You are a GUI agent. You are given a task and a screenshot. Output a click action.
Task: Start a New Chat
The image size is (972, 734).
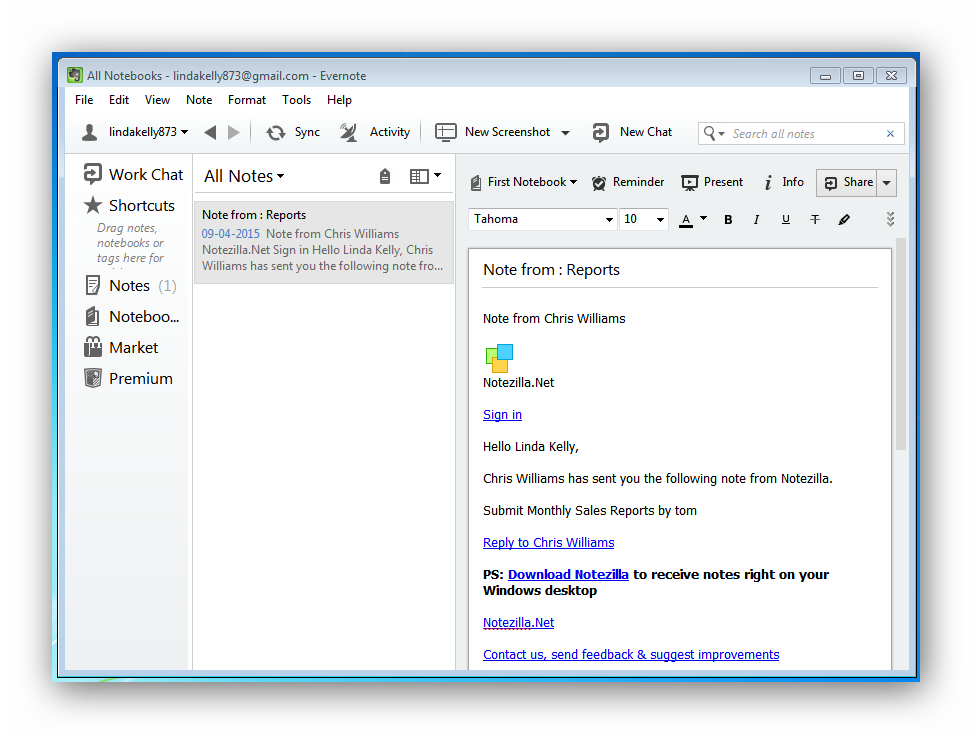(x=632, y=132)
